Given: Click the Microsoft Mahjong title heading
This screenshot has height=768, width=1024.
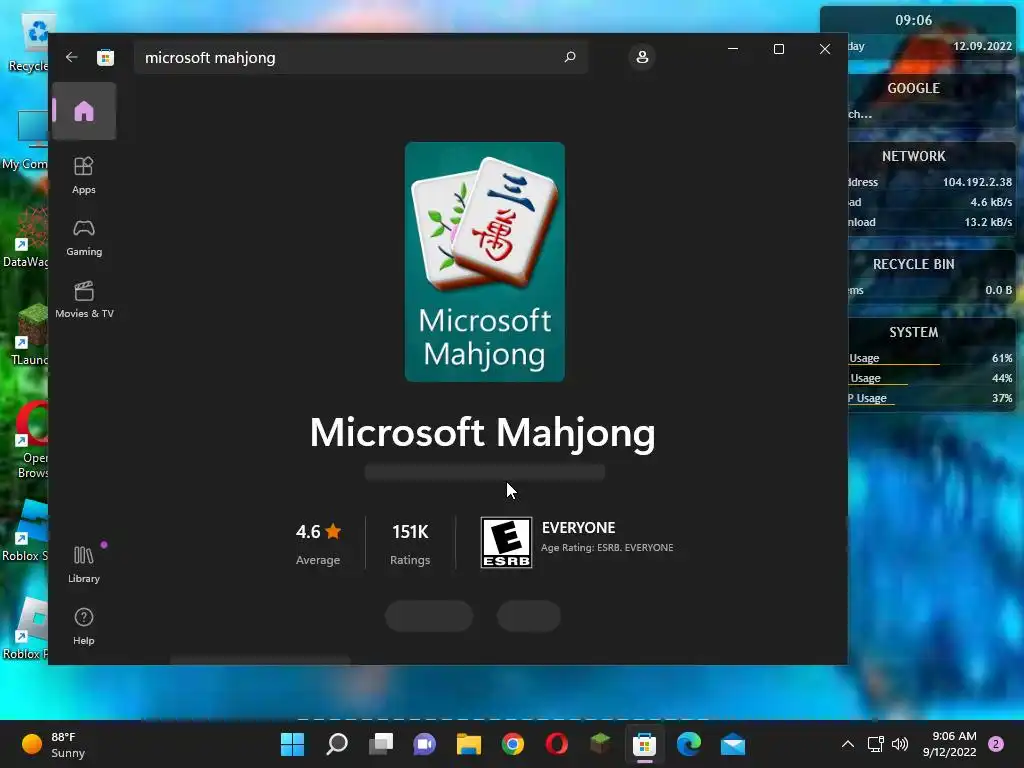Looking at the screenshot, I should coord(483,432).
